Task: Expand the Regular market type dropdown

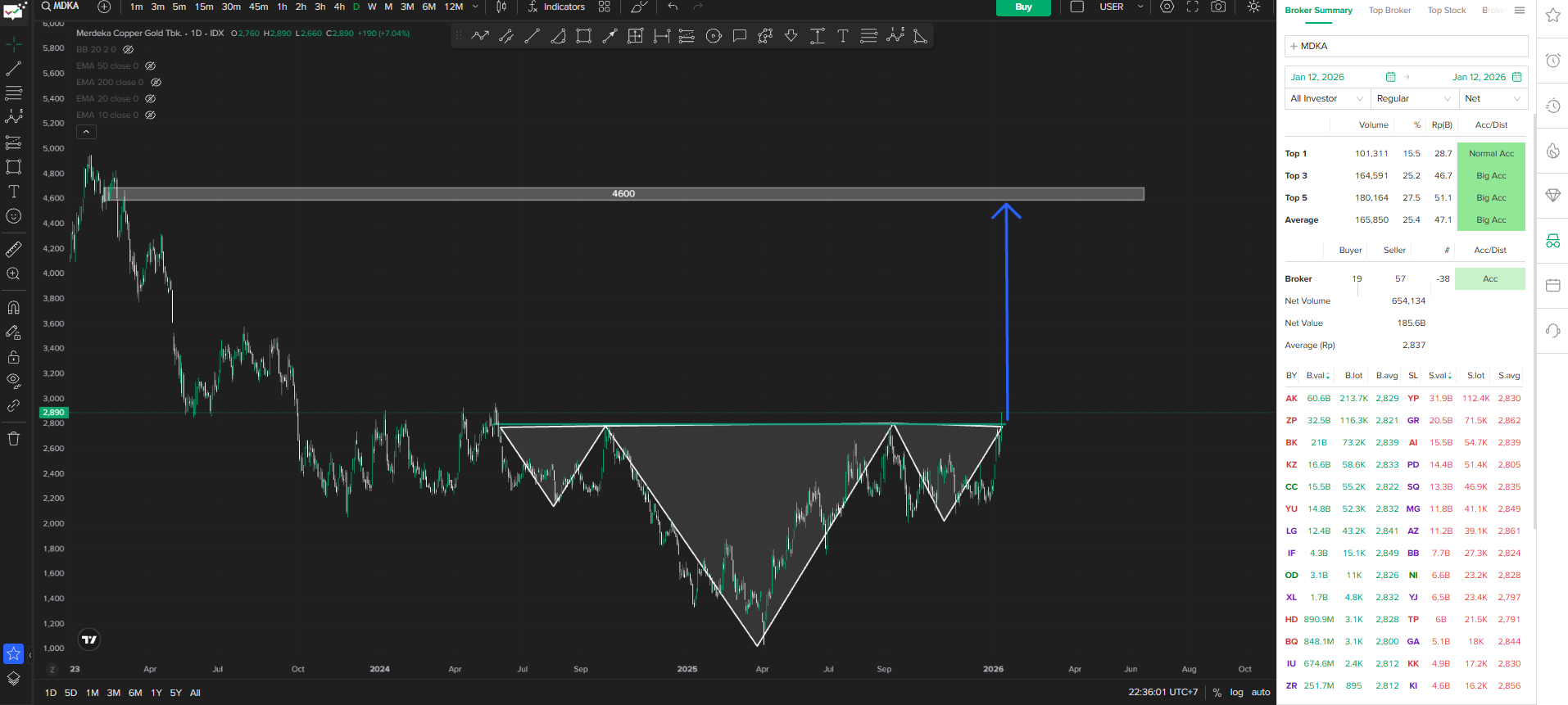Action: coord(1413,98)
